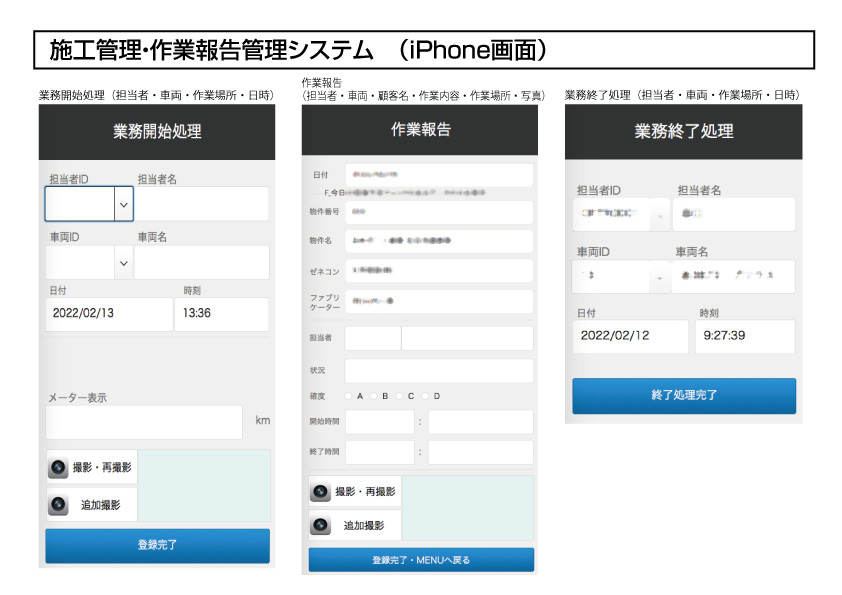This screenshot has width=842, height=595.
Task: Tap camera icon for 撮影・再撮影 in 作業報告
Action: (321, 492)
